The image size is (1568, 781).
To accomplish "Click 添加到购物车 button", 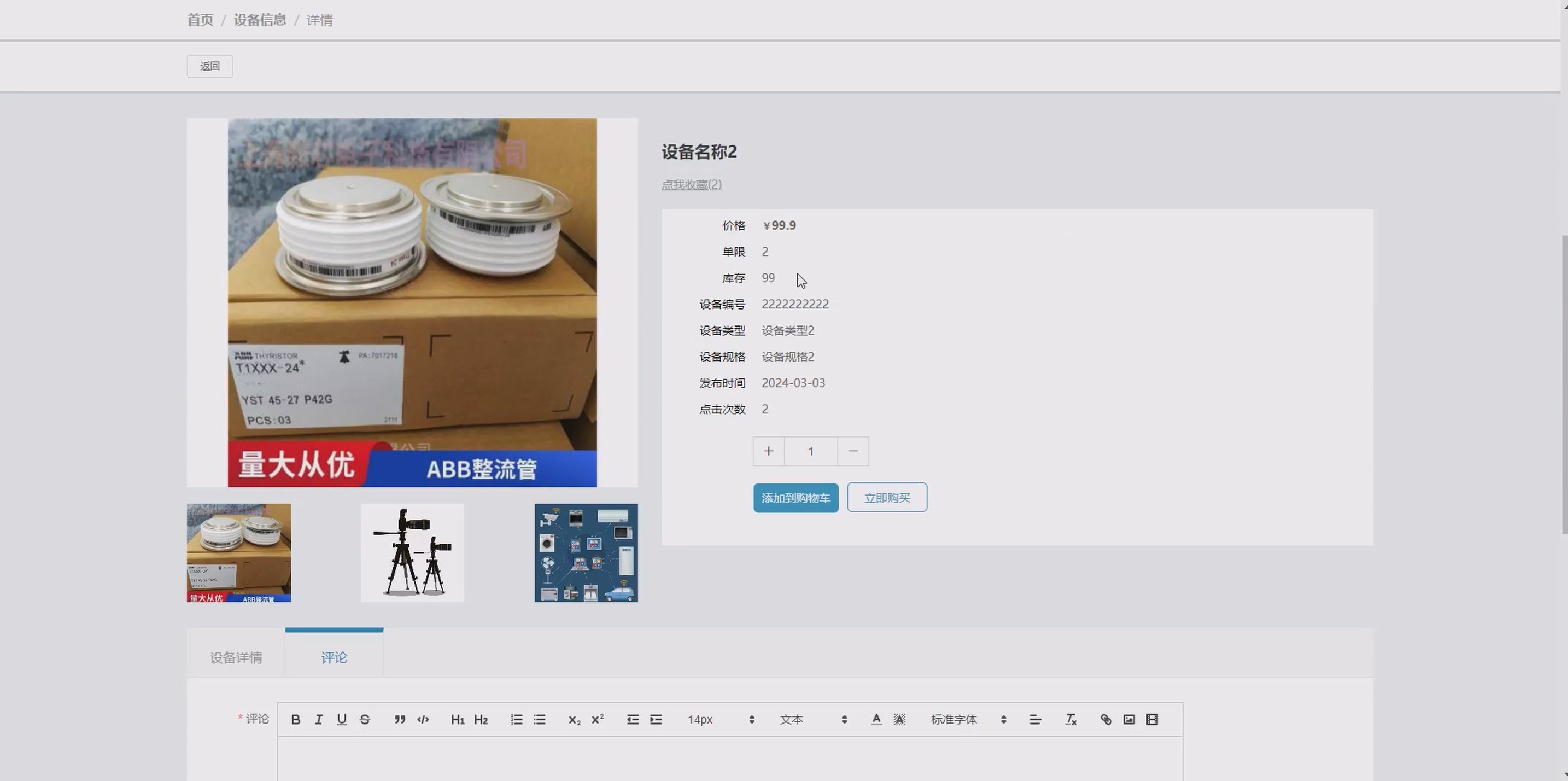I will [x=795, y=498].
